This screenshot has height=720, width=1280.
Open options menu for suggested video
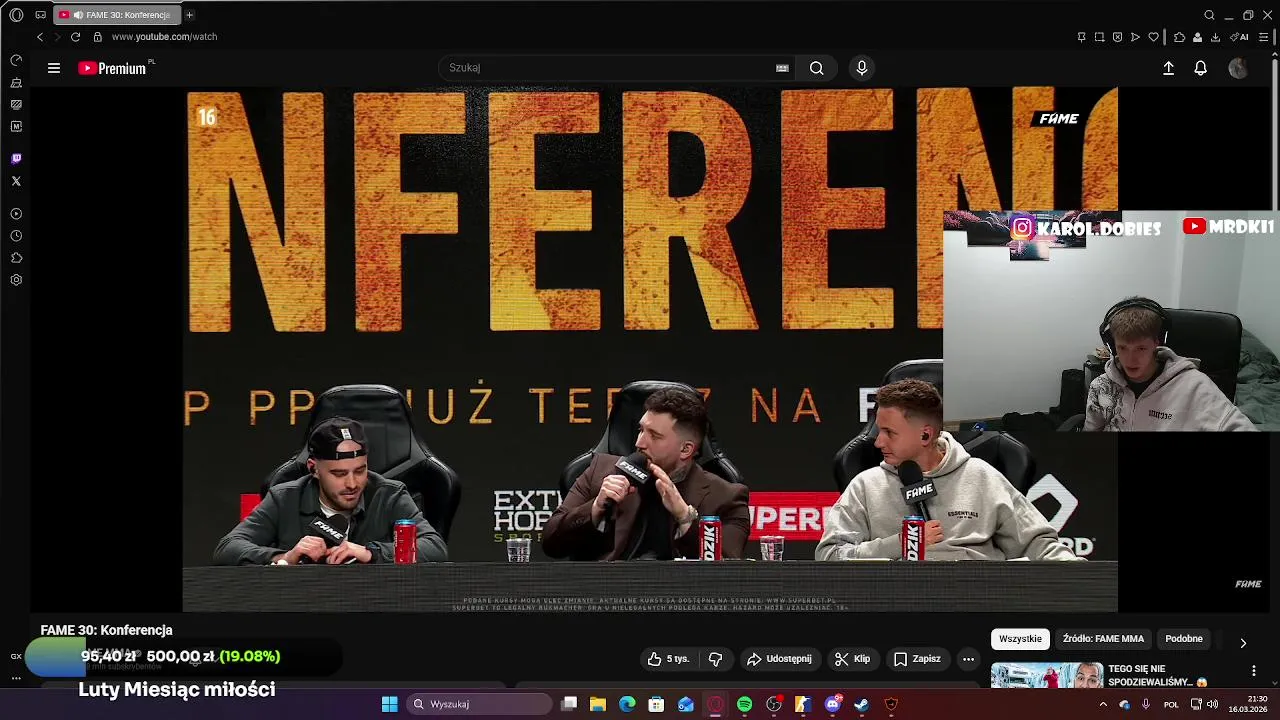pos(1254,671)
